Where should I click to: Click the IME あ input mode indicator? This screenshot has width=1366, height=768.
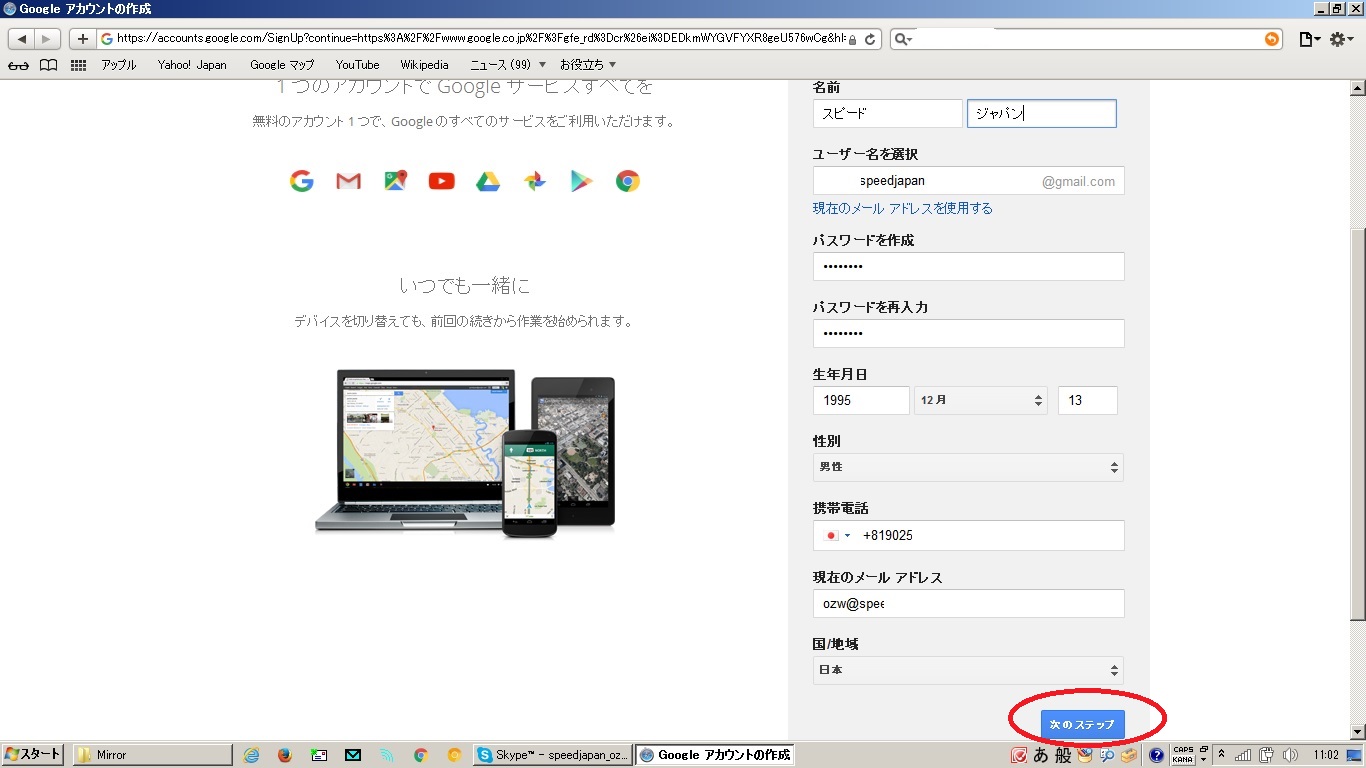pos(1041,755)
